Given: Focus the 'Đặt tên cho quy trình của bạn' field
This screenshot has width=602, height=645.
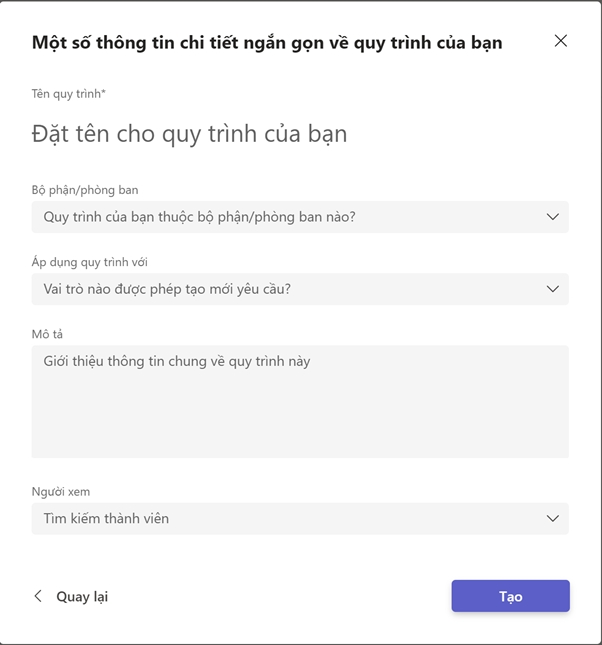Looking at the screenshot, I should coord(190,134).
